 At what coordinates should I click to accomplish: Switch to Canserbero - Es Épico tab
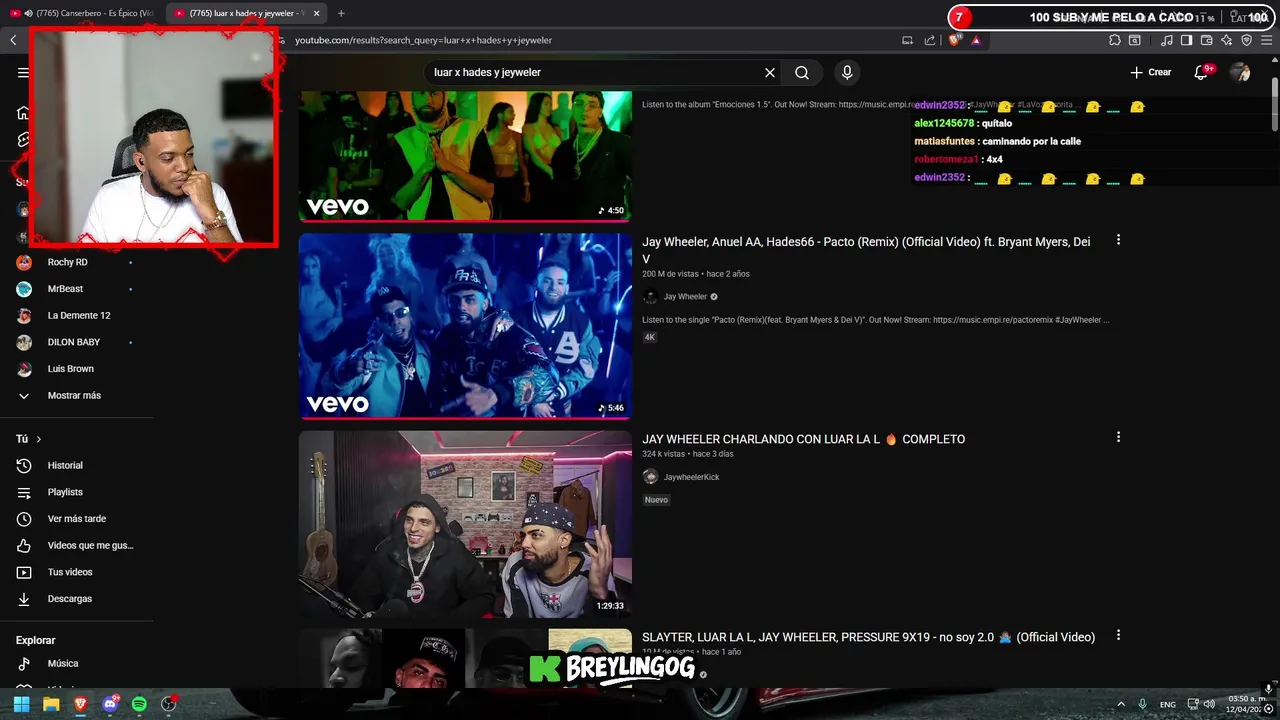(x=82, y=13)
